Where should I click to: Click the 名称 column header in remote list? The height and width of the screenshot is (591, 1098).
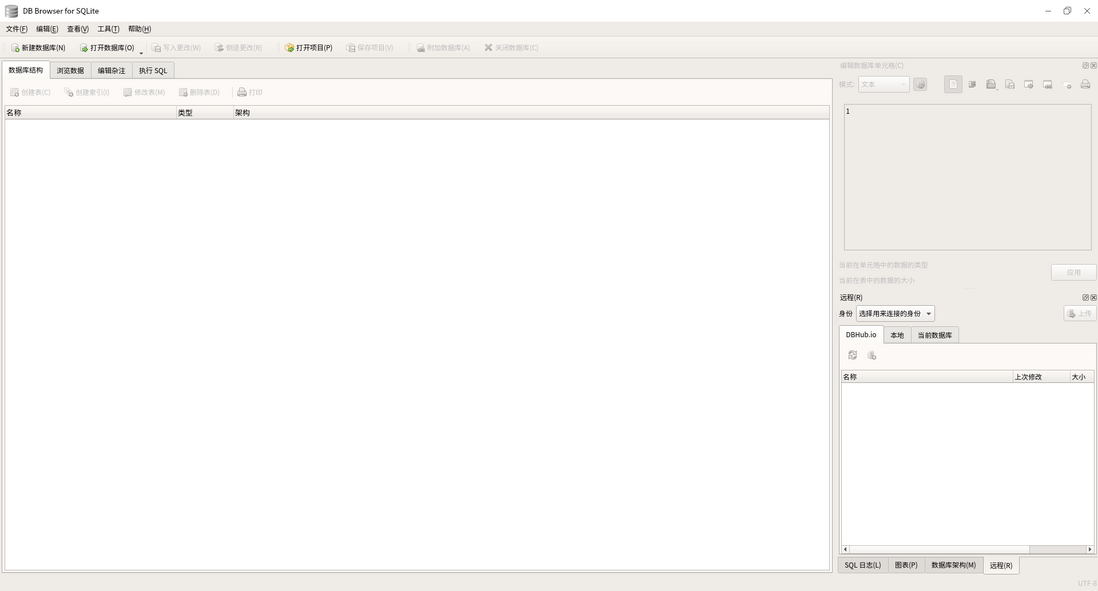click(926, 377)
